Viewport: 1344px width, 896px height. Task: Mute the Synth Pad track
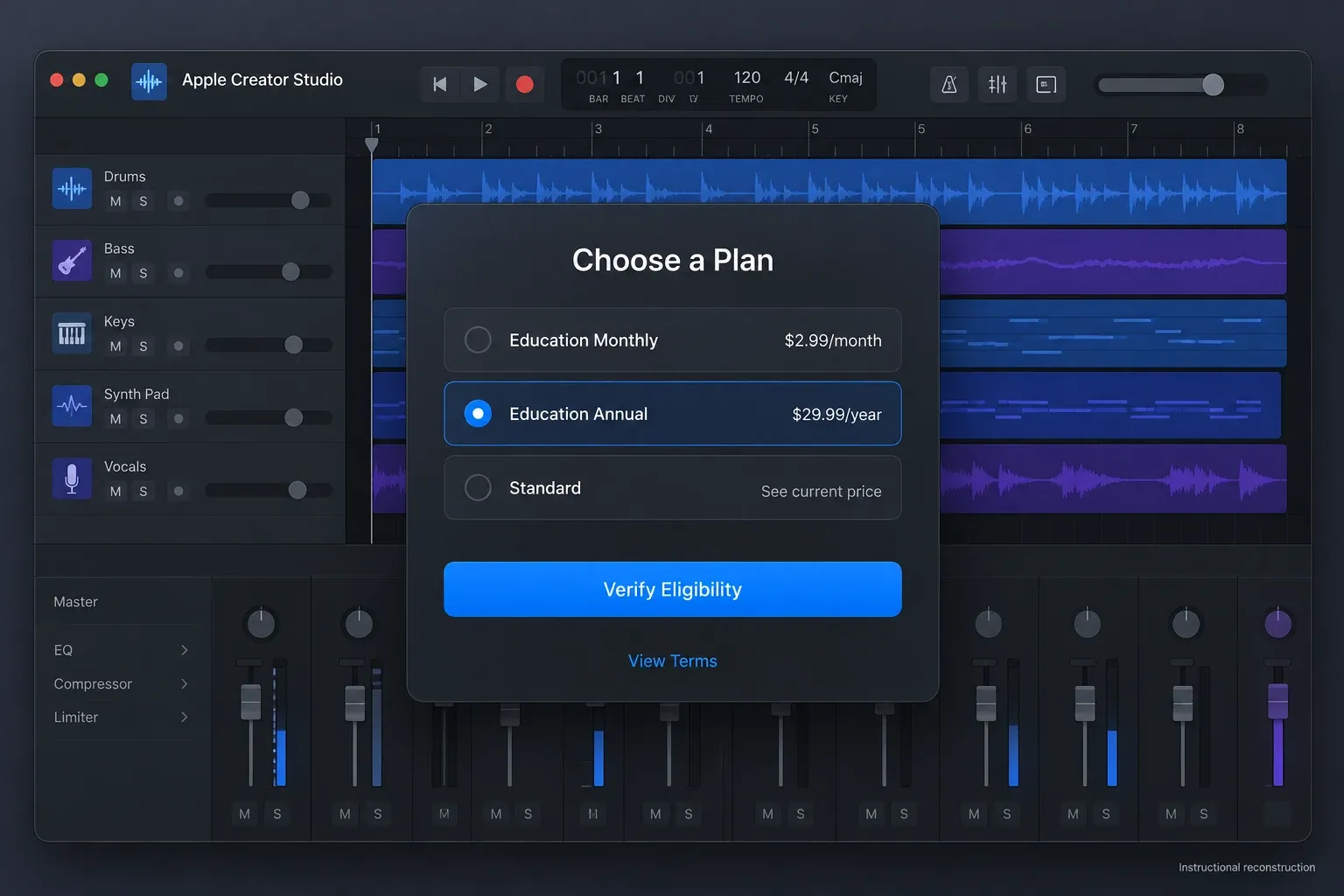point(115,419)
